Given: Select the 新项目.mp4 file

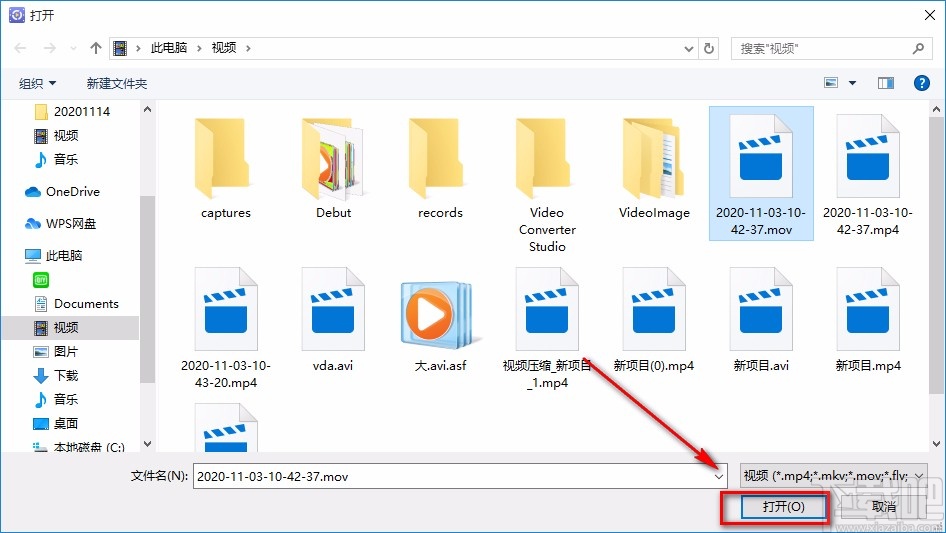Looking at the screenshot, I should coord(868,320).
